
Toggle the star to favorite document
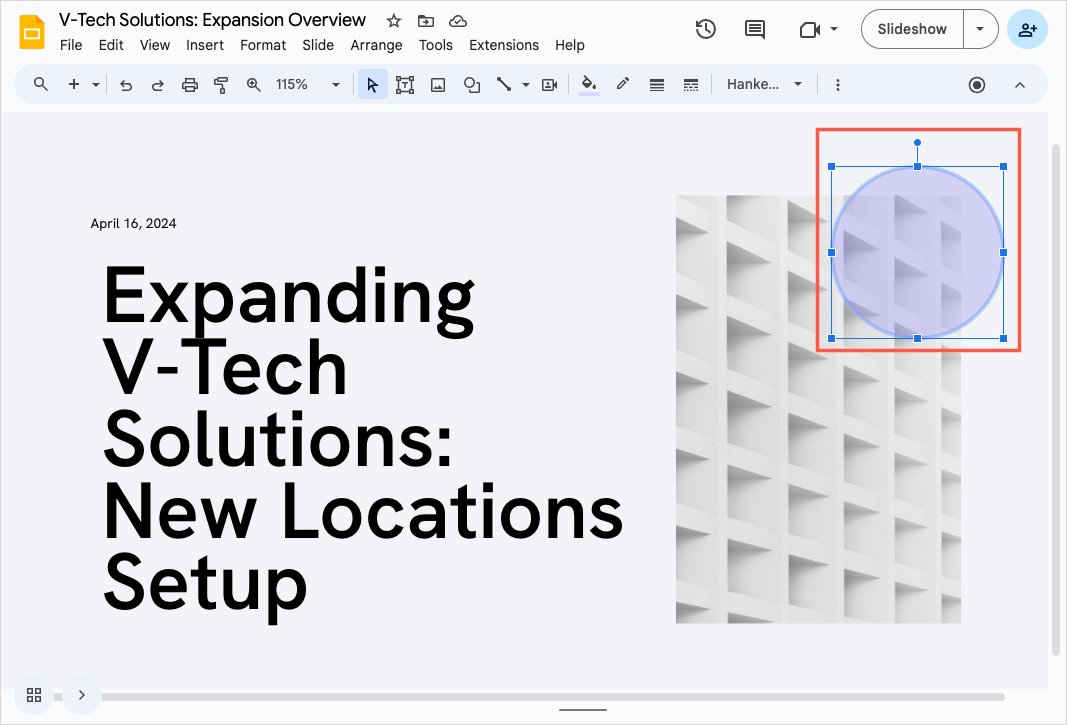pos(394,21)
